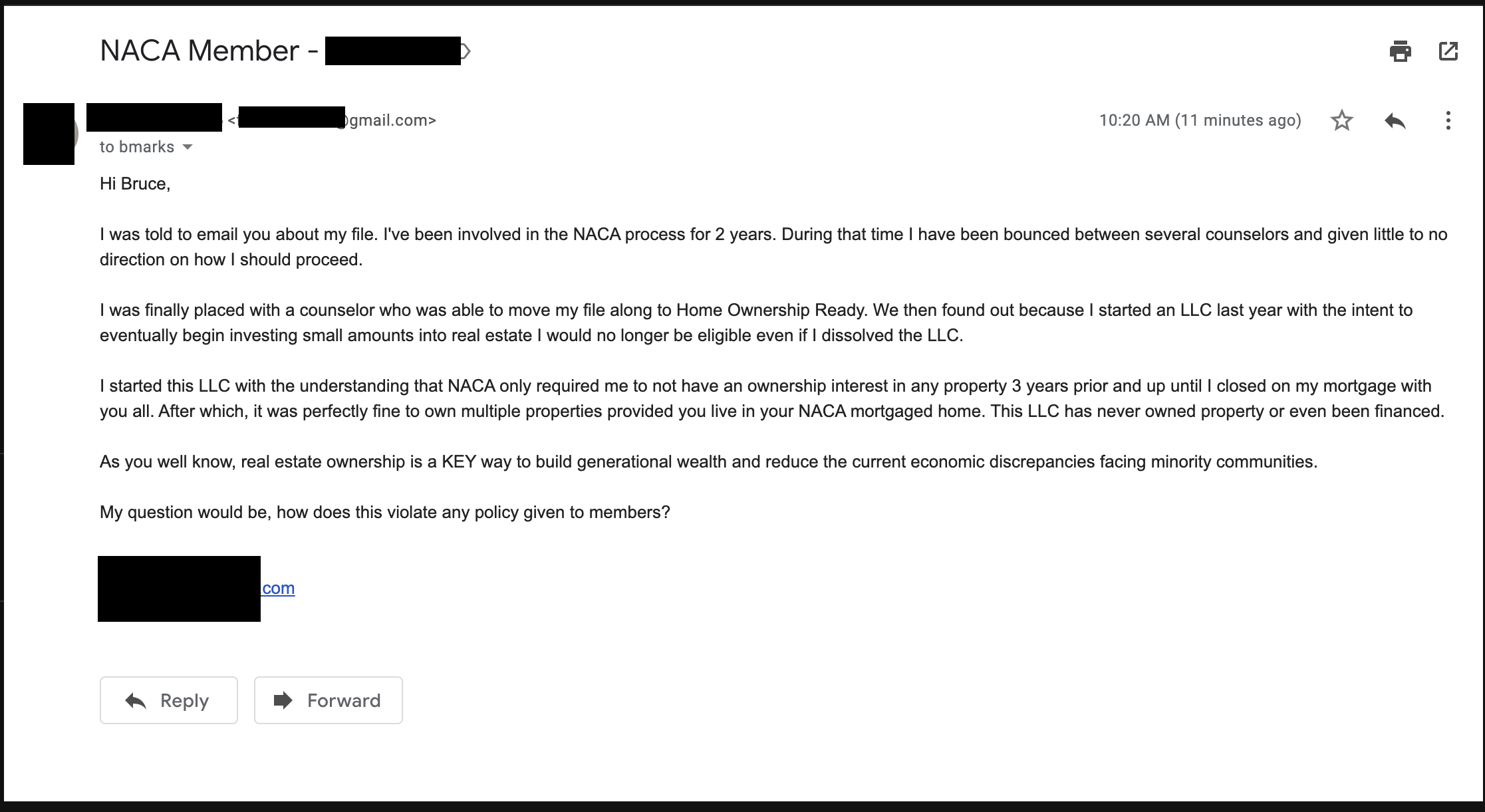Click the 'Hi Bruce,' greeting line
Viewport: 1485px width, 812px height.
[x=135, y=184]
